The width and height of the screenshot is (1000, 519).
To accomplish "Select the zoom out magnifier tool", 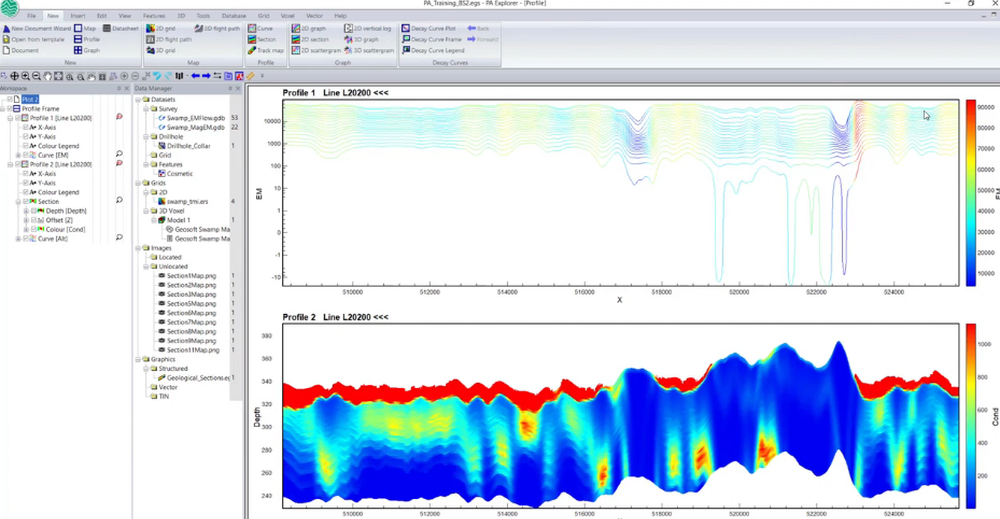I will (x=36, y=76).
